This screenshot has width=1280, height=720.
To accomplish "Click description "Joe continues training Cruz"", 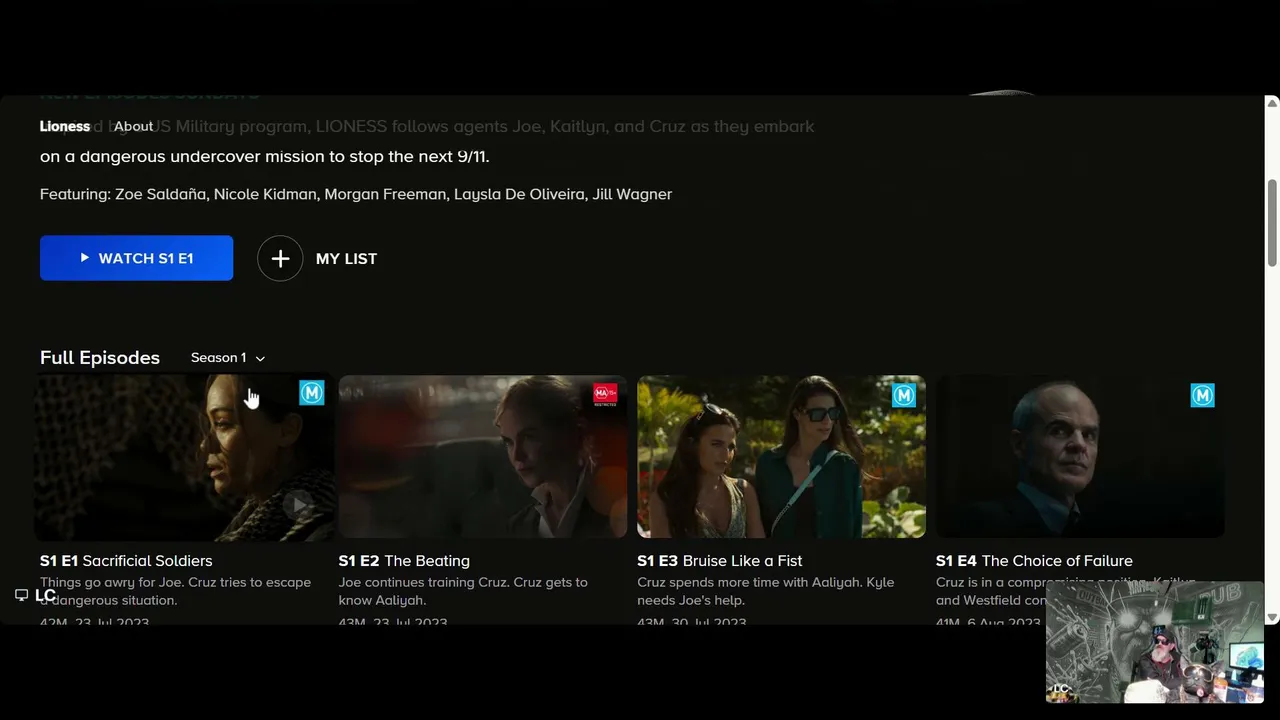I will click(463, 591).
